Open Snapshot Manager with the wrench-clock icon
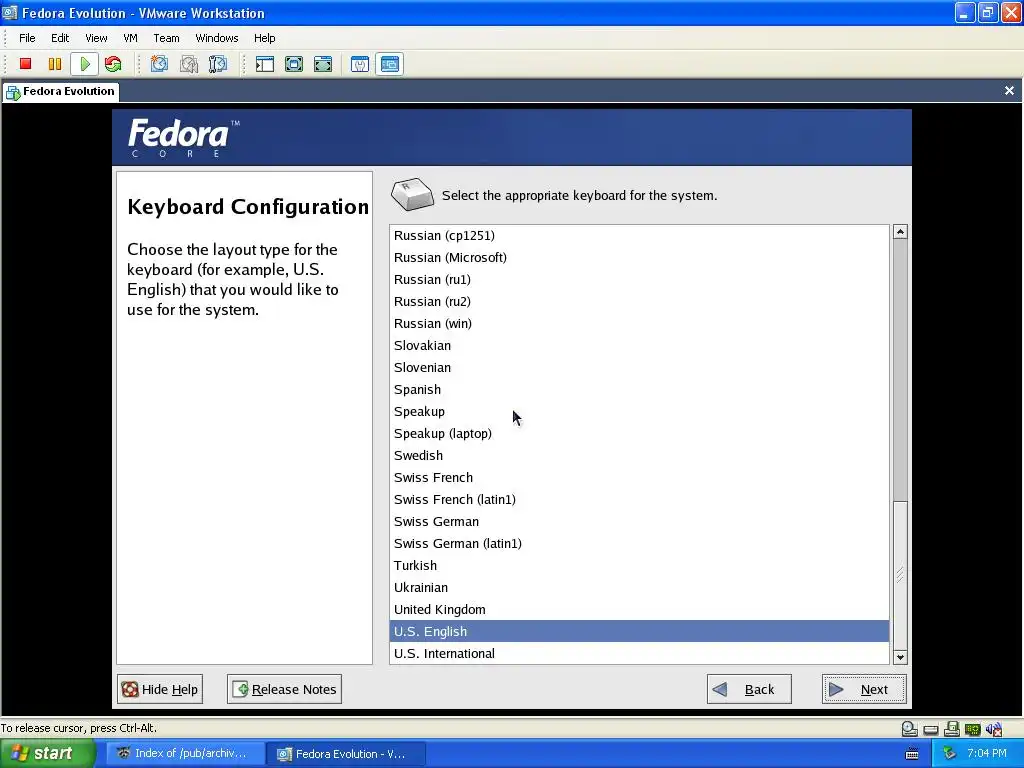Screen dimensions: 1024x768 point(218,64)
